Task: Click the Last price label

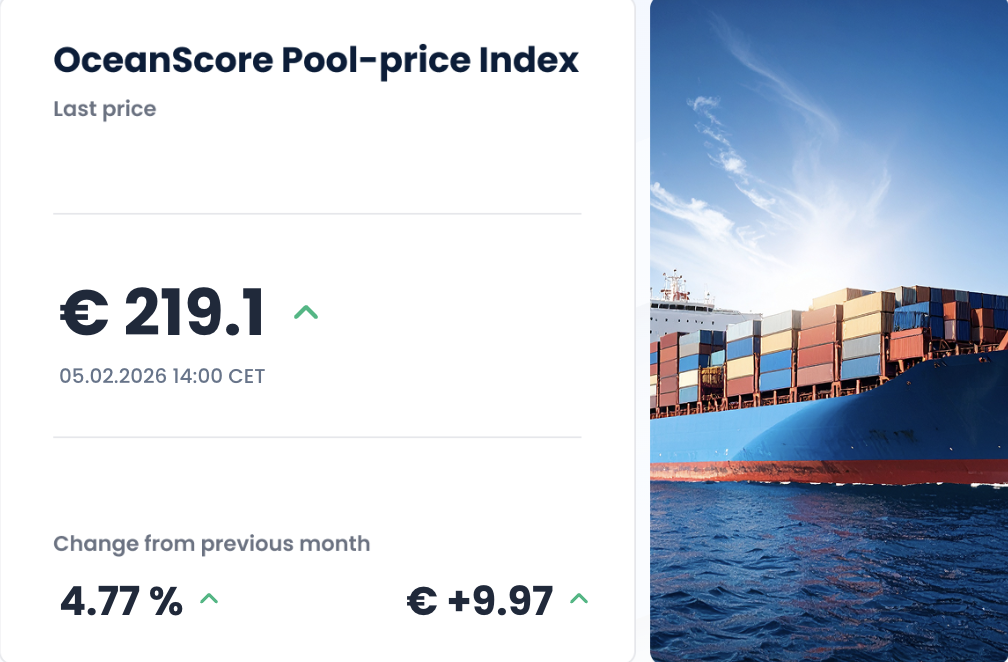Action: click(105, 108)
